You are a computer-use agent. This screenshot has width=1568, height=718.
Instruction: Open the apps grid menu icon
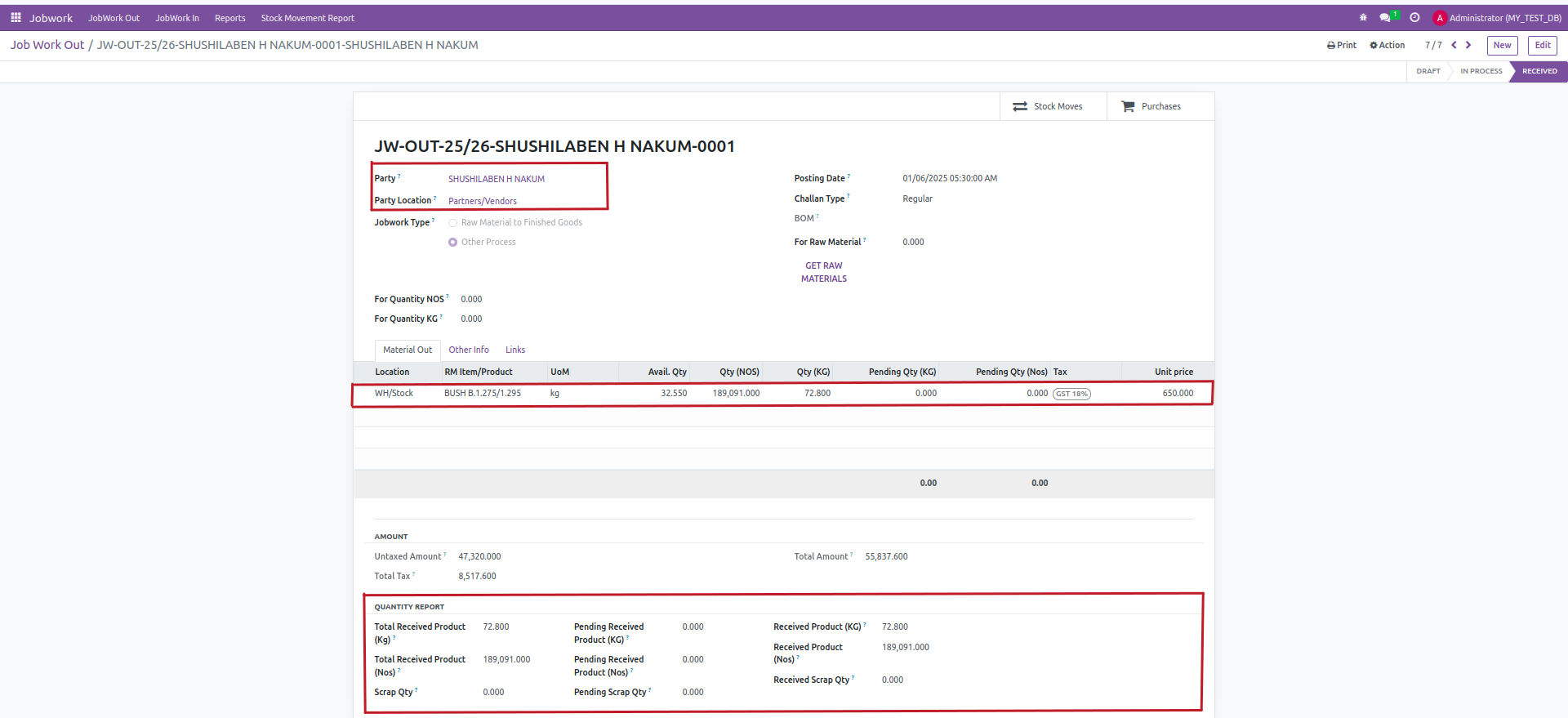point(16,17)
